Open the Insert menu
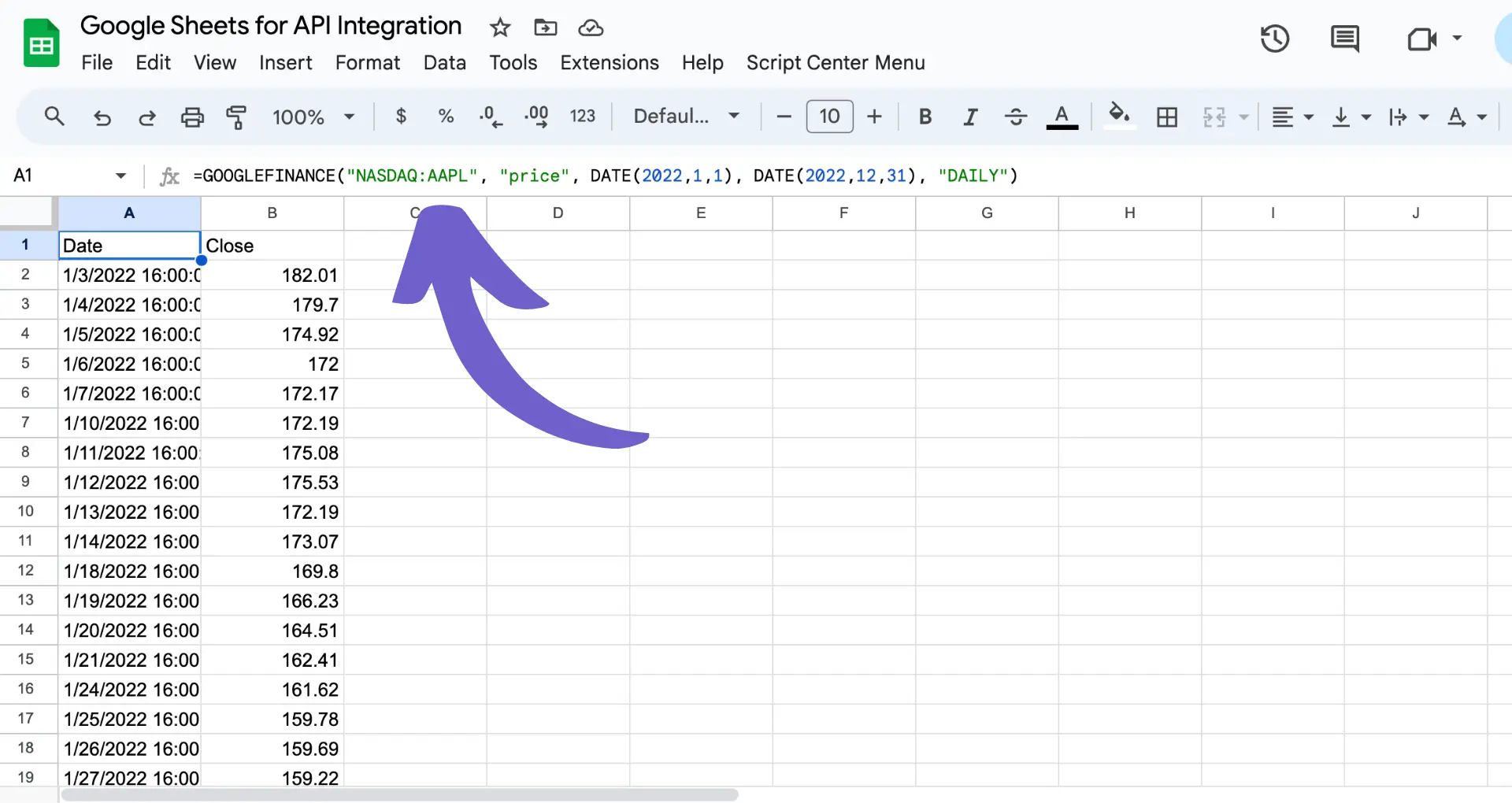The image size is (1512, 803). click(285, 62)
